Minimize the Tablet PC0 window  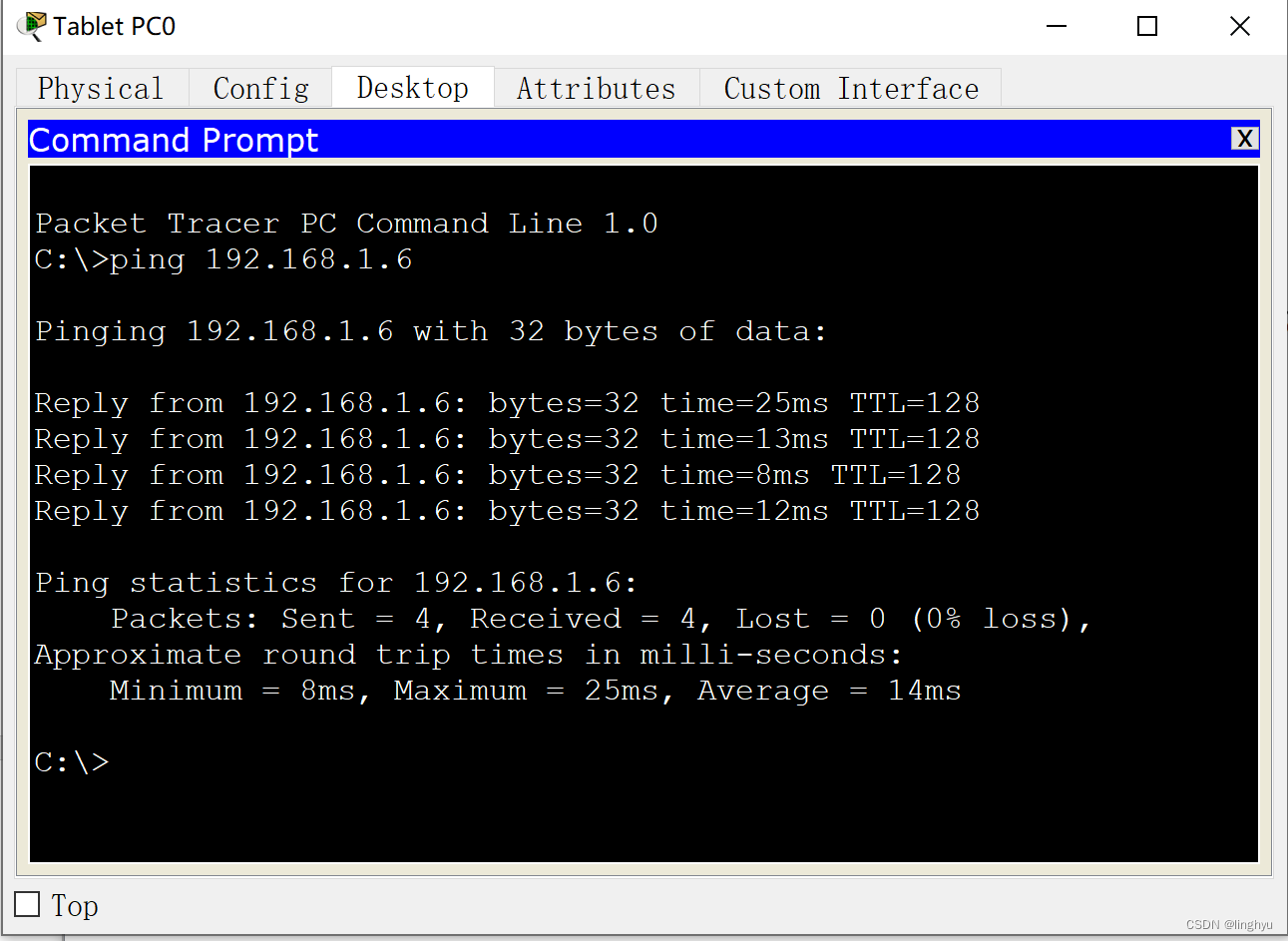point(1057,26)
